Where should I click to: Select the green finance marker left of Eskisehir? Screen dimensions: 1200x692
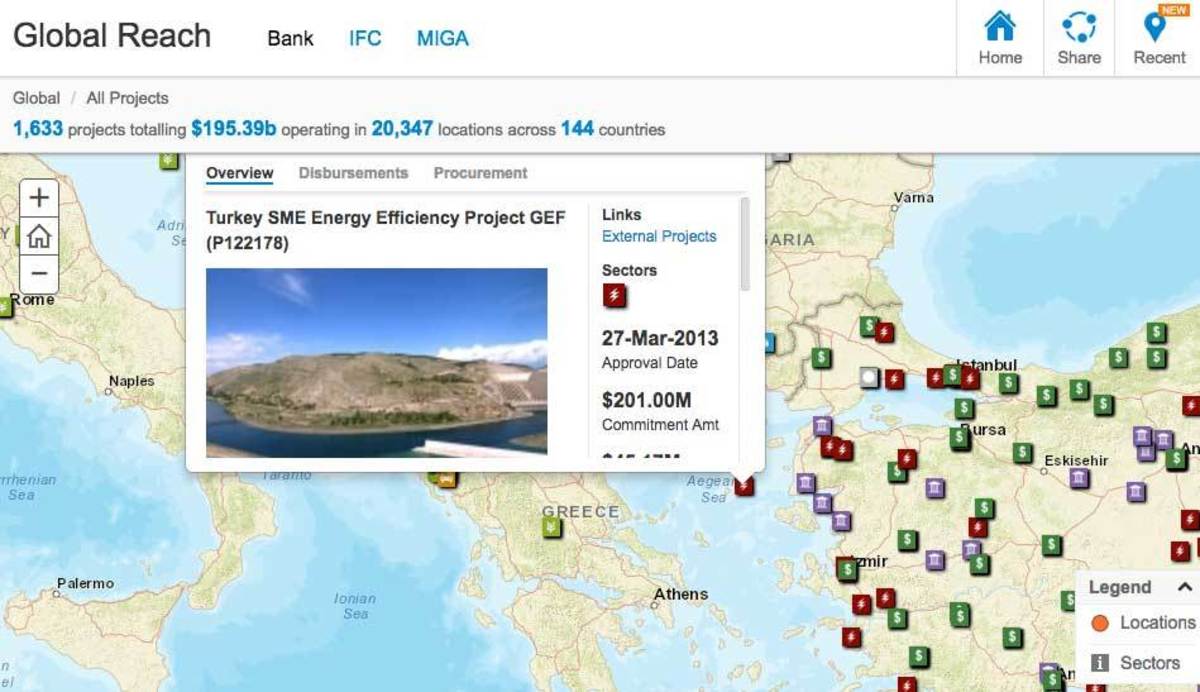click(x=1021, y=453)
